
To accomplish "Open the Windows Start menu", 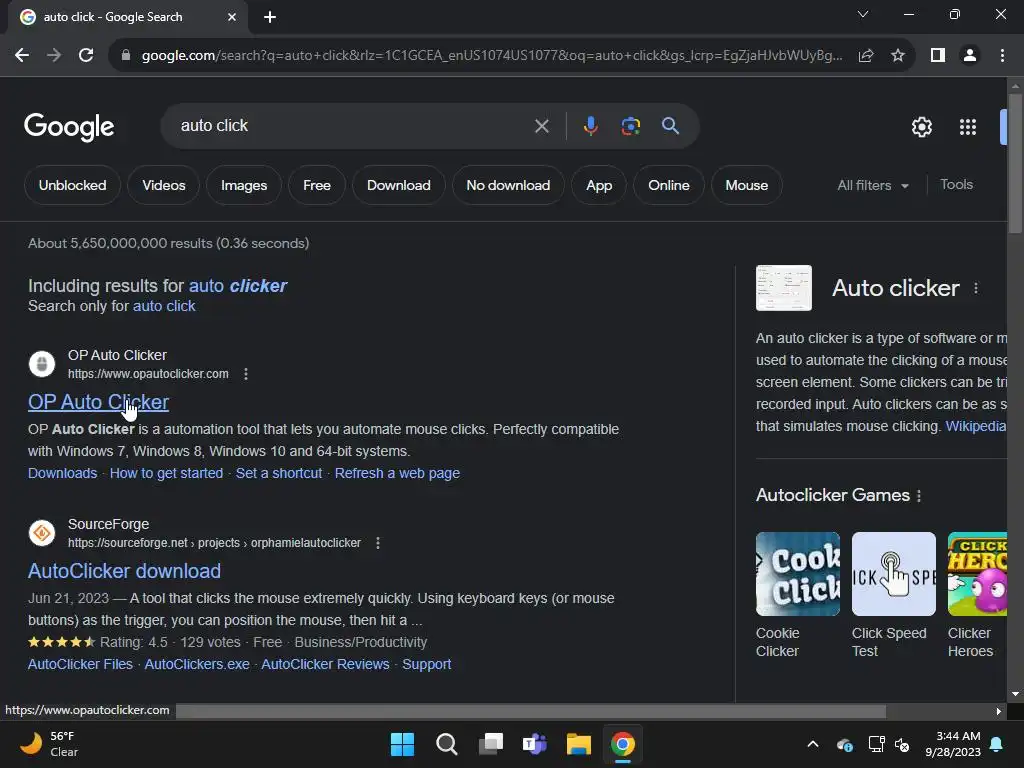I will pyautogui.click(x=402, y=744).
